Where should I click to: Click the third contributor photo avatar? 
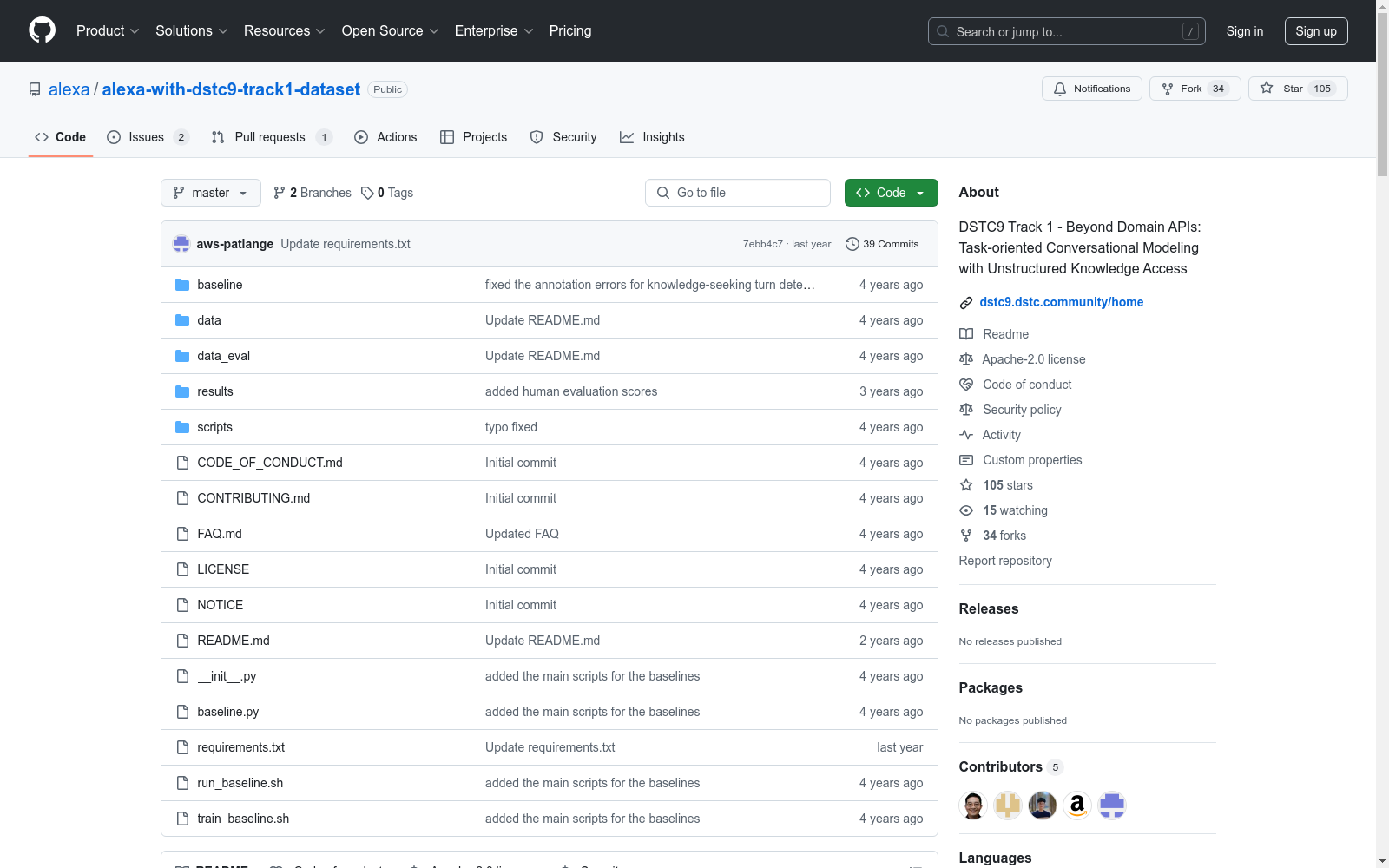[1043, 806]
